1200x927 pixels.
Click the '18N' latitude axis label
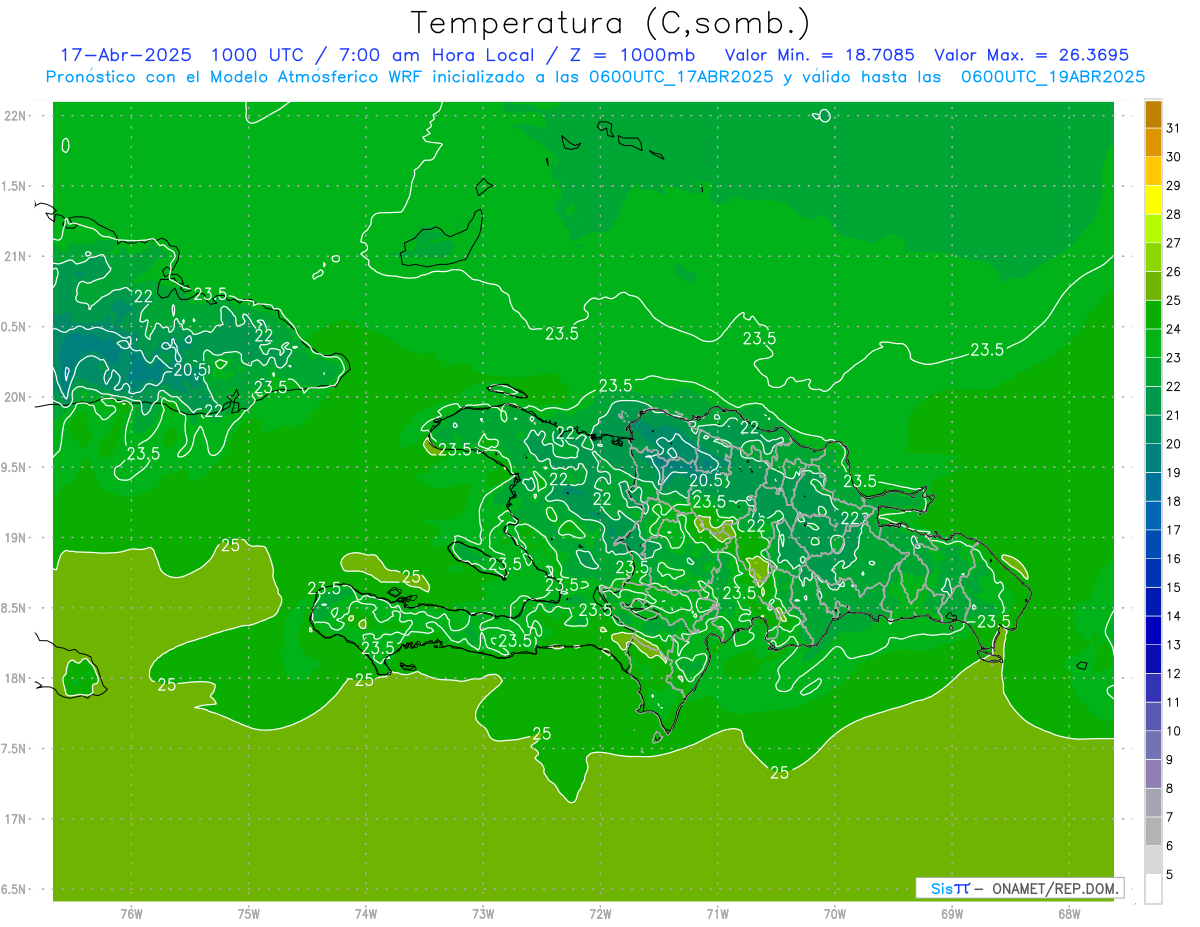15,678
